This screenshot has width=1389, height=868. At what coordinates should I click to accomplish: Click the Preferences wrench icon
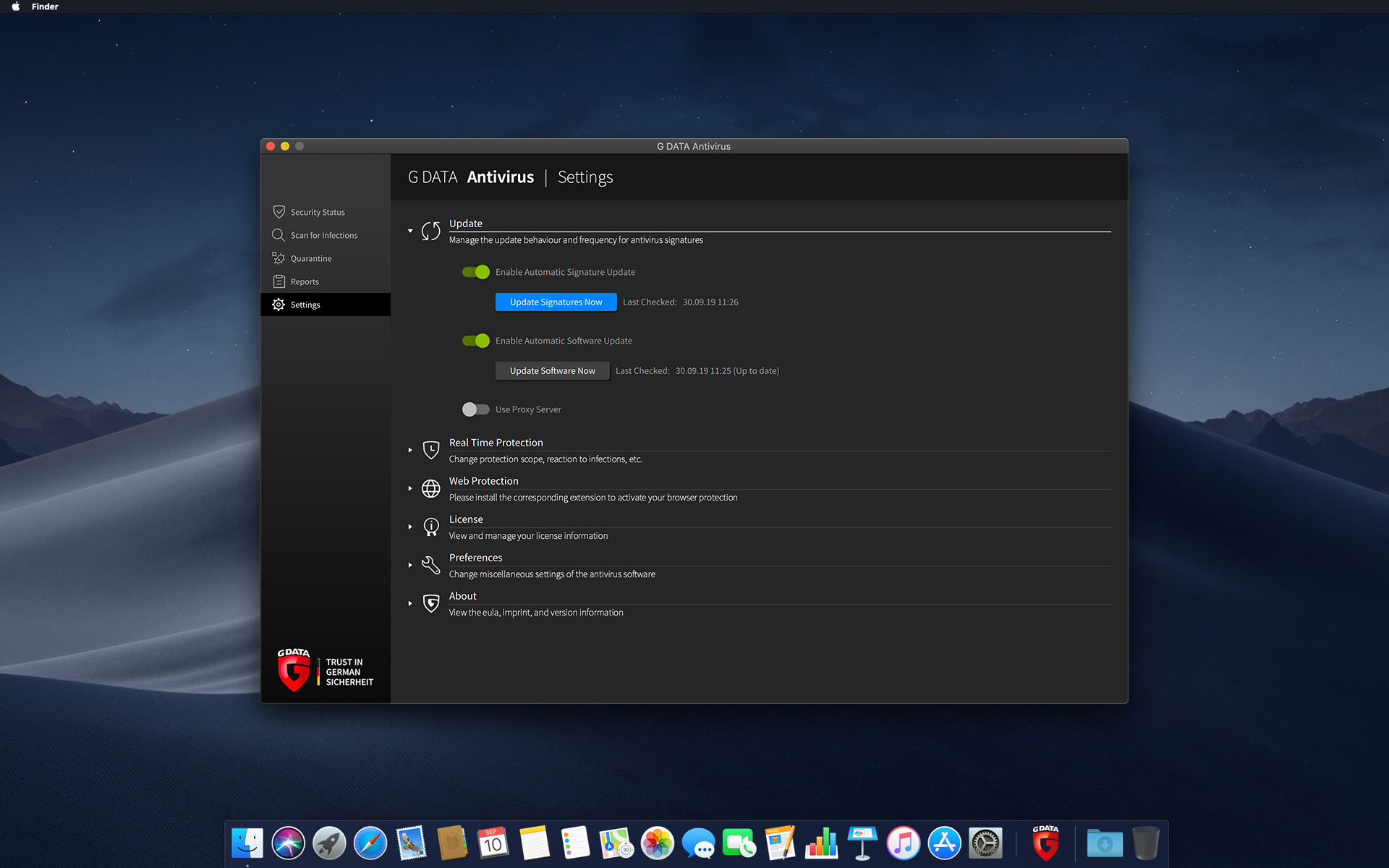[x=430, y=565]
